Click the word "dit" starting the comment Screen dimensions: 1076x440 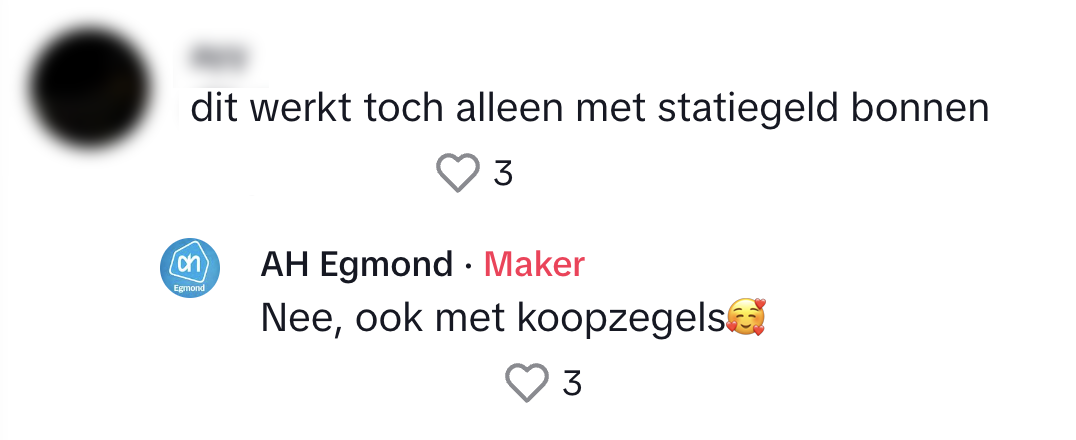tap(214, 108)
